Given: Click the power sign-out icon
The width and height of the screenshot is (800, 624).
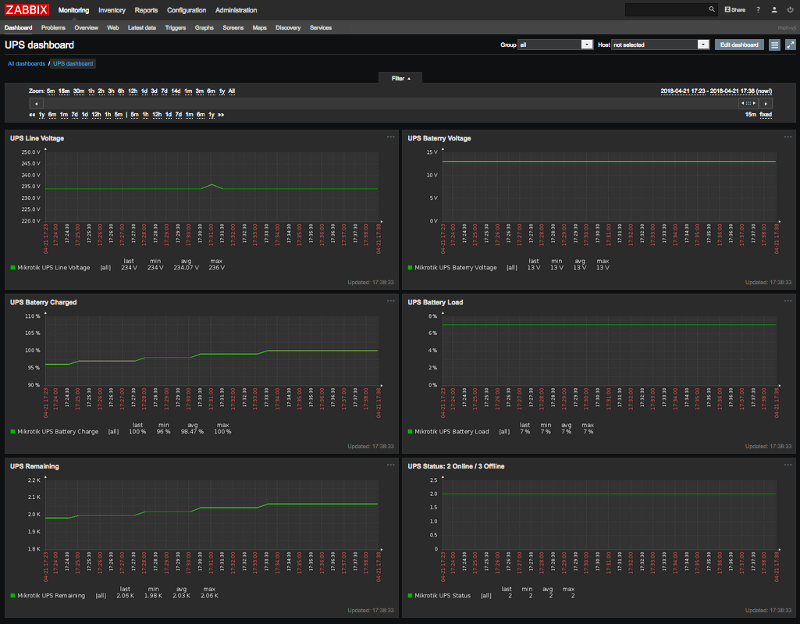Looking at the screenshot, I should point(790,10).
